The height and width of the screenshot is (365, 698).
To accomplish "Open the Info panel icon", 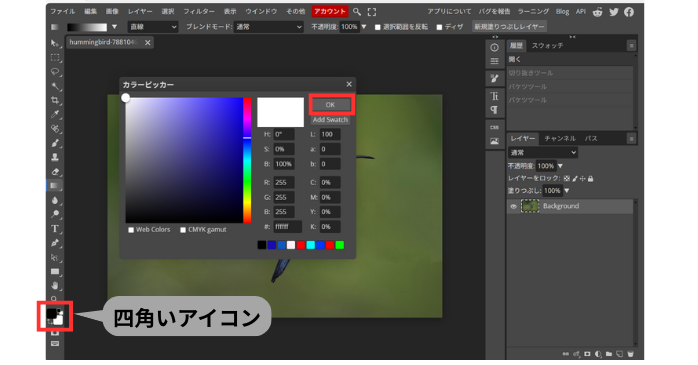I will [494, 48].
